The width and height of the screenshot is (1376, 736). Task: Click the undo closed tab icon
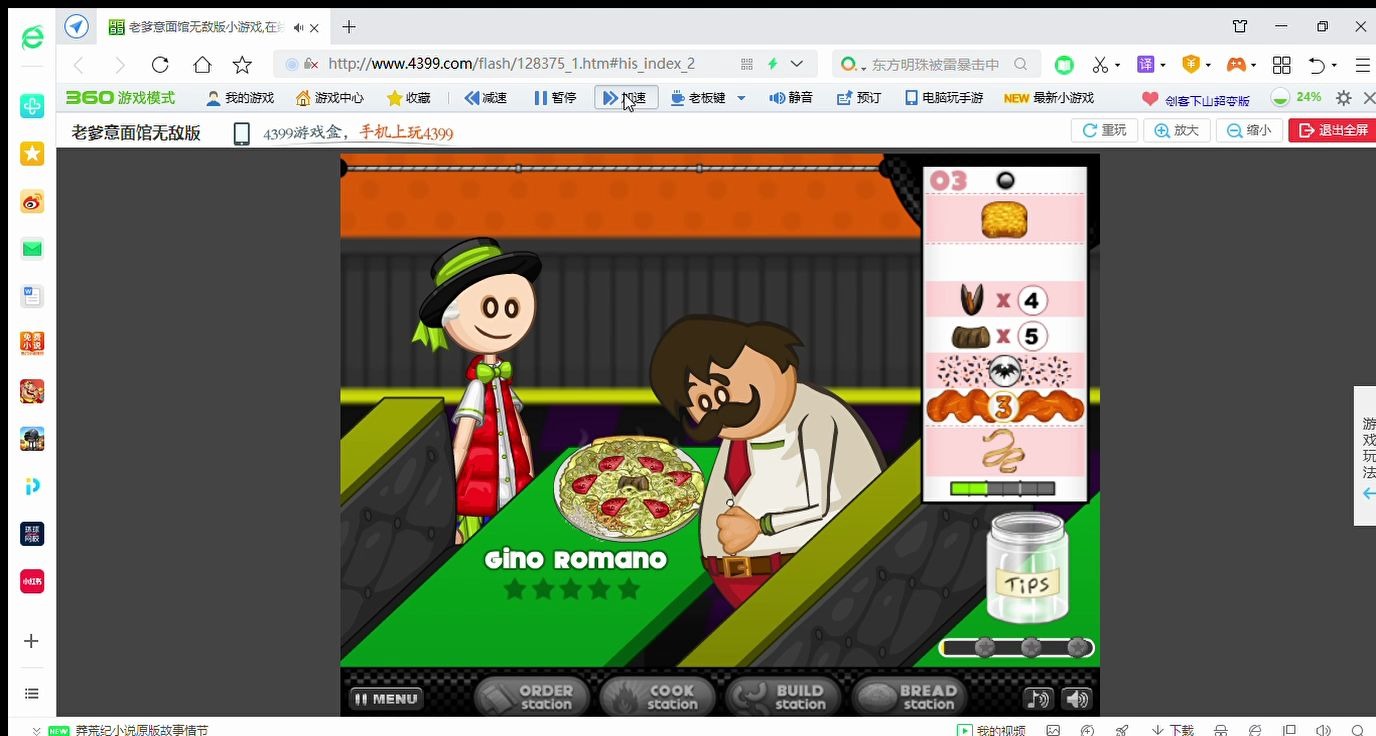coord(1317,65)
